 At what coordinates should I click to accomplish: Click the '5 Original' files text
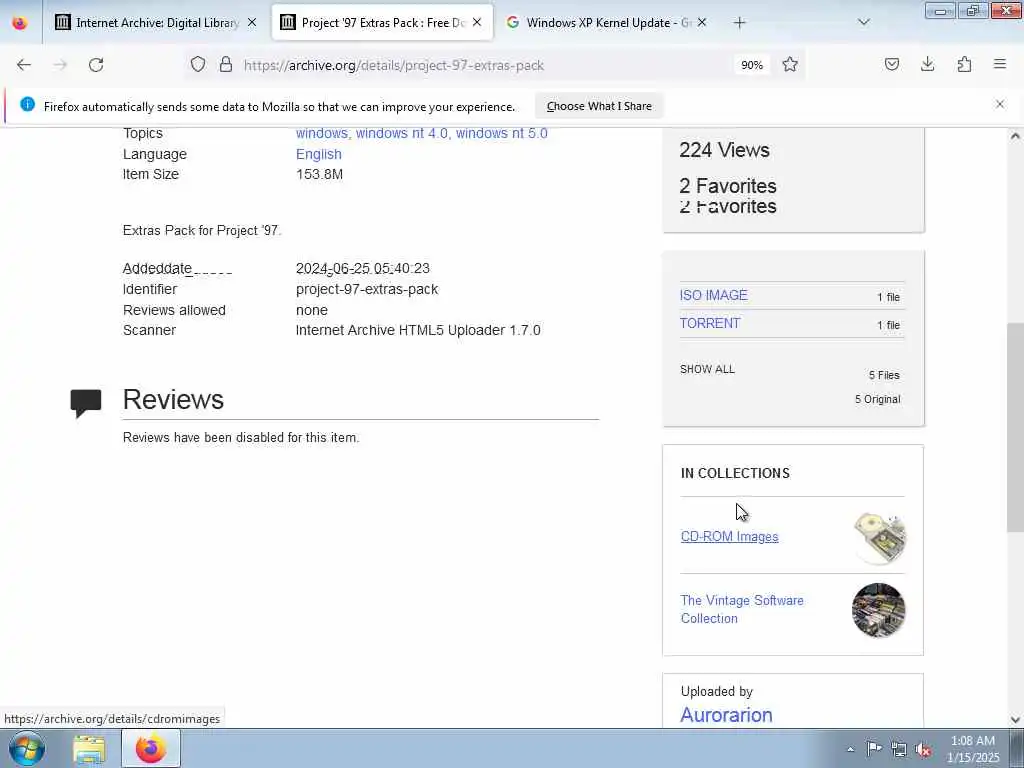click(x=877, y=399)
